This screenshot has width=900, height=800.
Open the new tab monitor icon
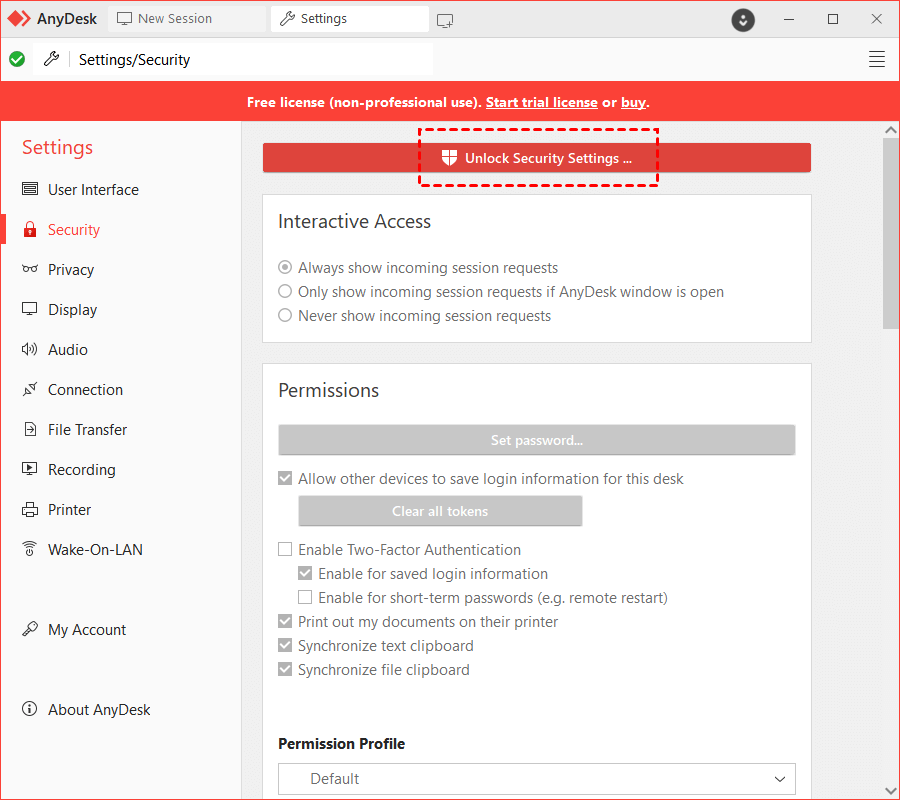[x=445, y=19]
